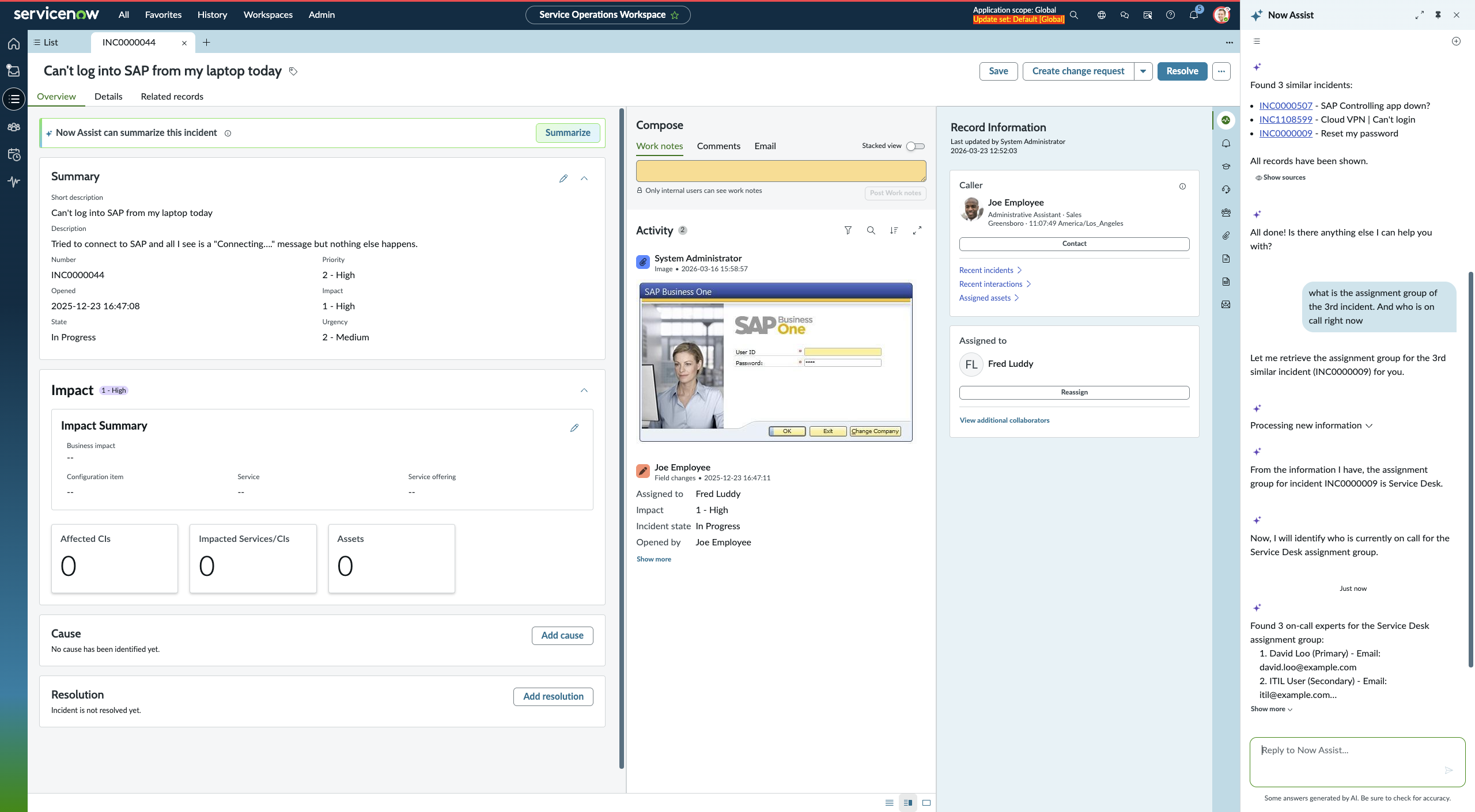
Task: Open the All menu
Action: pos(124,15)
